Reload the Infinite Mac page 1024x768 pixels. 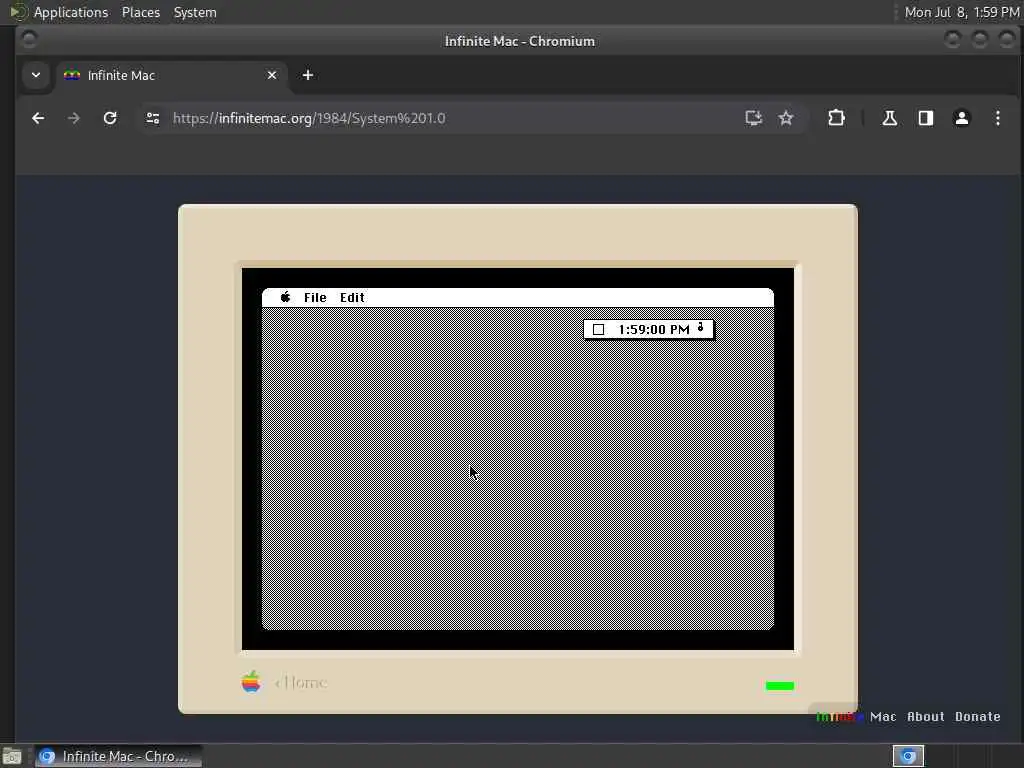[110, 118]
